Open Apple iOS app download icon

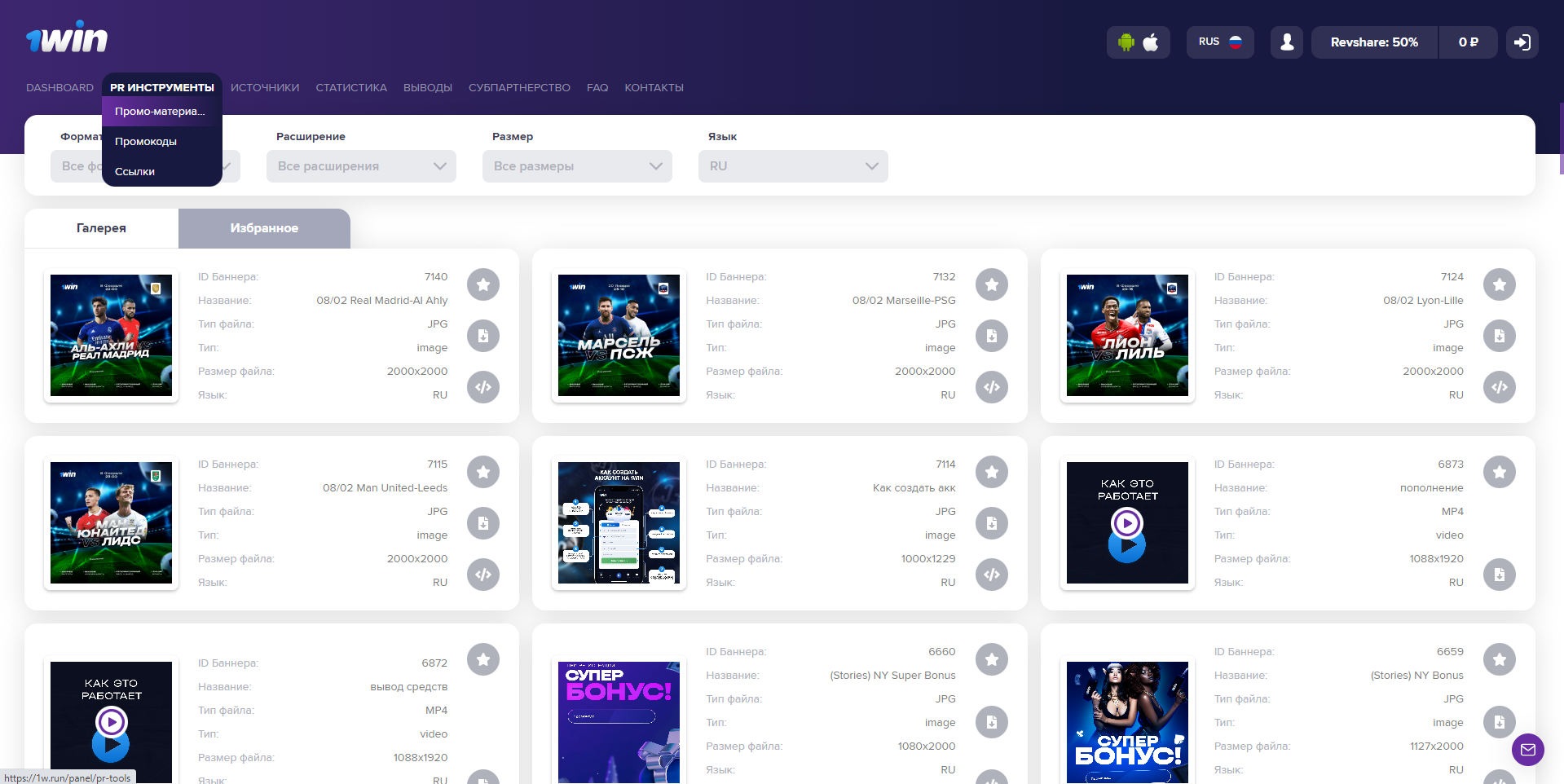coord(1151,42)
